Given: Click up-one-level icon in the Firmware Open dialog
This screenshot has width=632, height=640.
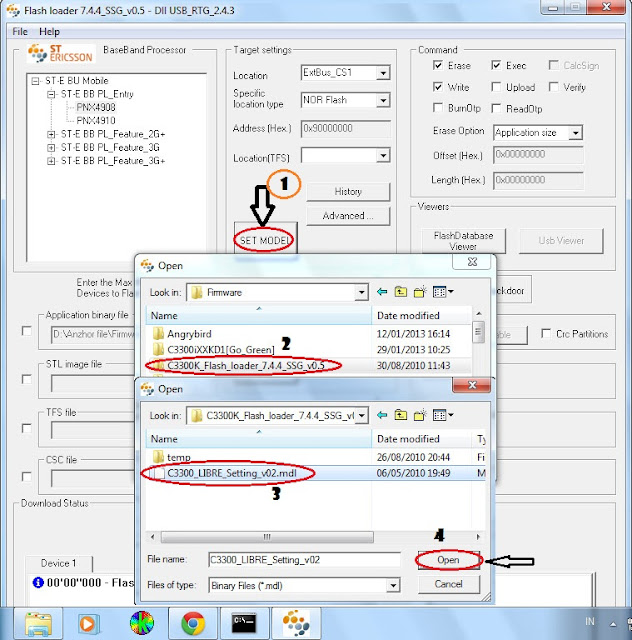Looking at the screenshot, I should point(401,292).
